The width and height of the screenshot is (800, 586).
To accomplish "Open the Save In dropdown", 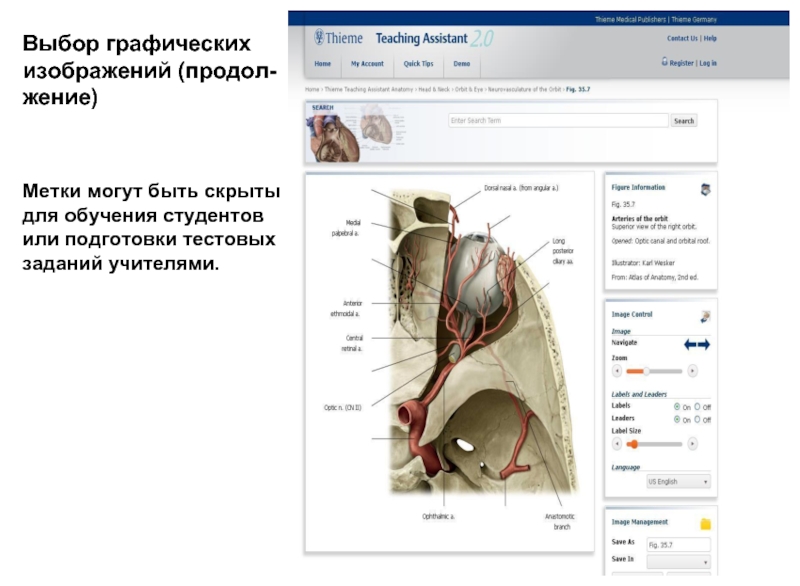I will [x=678, y=562].
